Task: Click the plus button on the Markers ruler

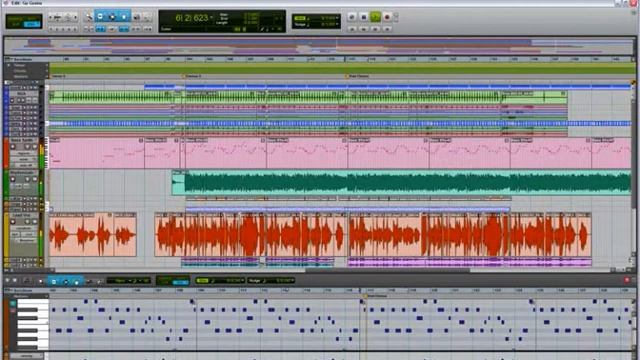Action: coord(47,76)
